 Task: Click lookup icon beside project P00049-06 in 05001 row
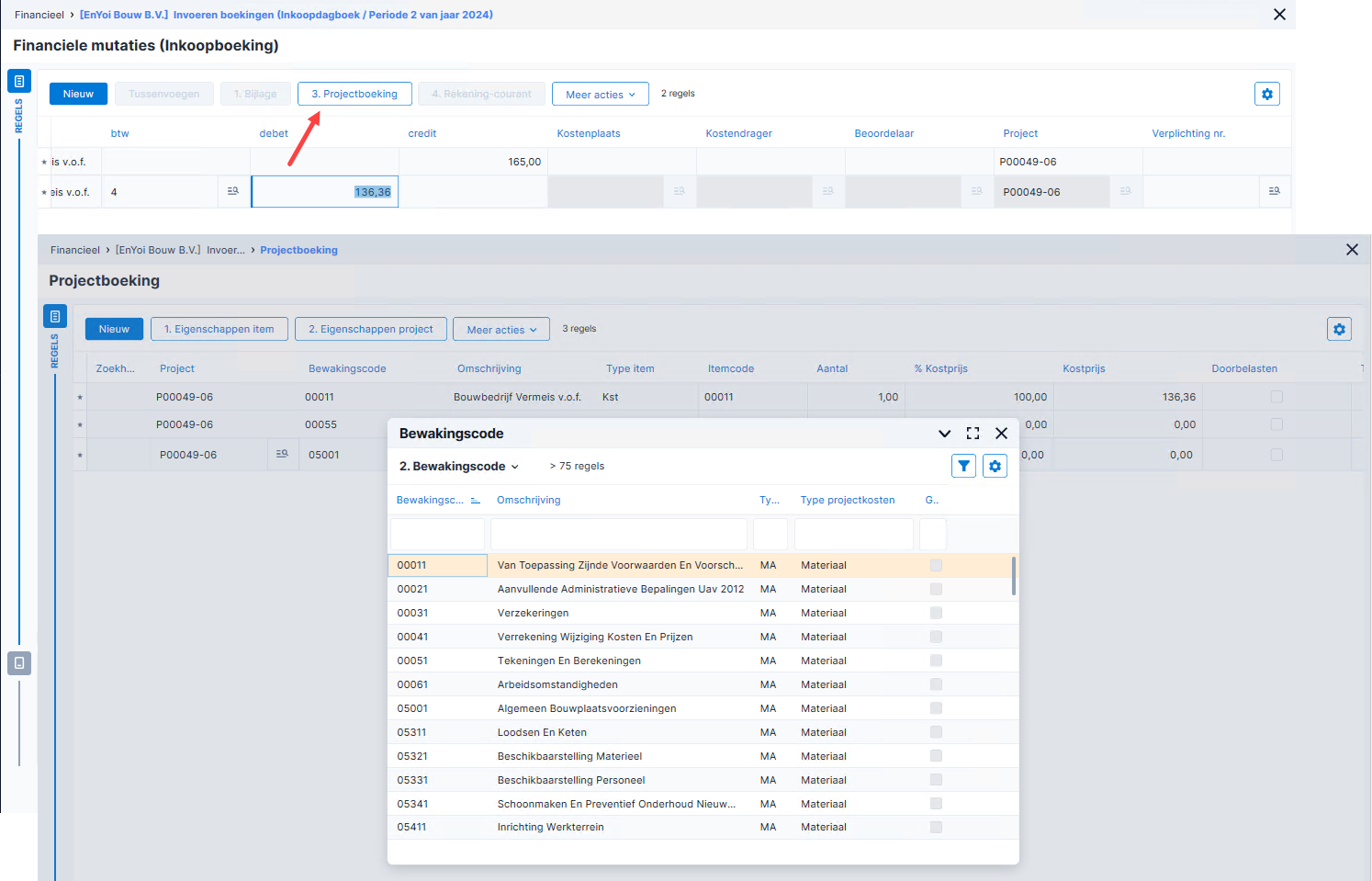coord(282,454)
